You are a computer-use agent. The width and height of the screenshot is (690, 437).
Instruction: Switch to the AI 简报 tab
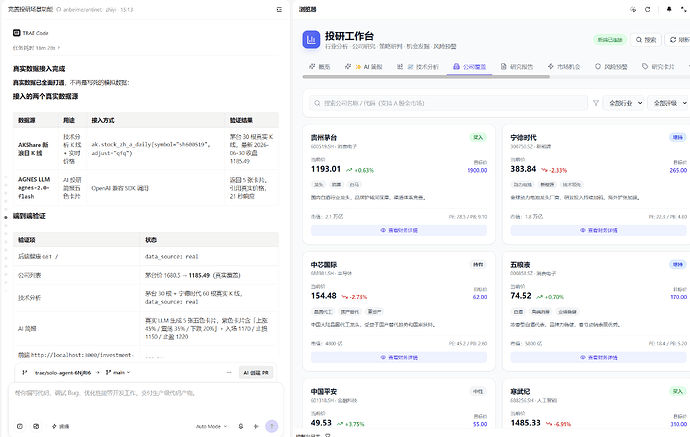pyautogui.click(x=363, y=66)
